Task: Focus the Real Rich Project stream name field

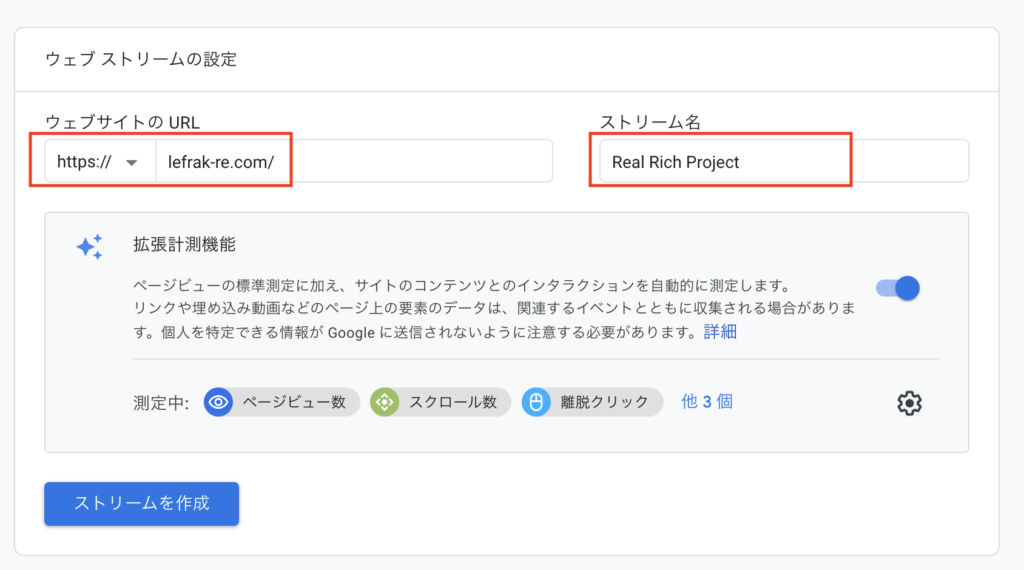Action: point(784,161)
